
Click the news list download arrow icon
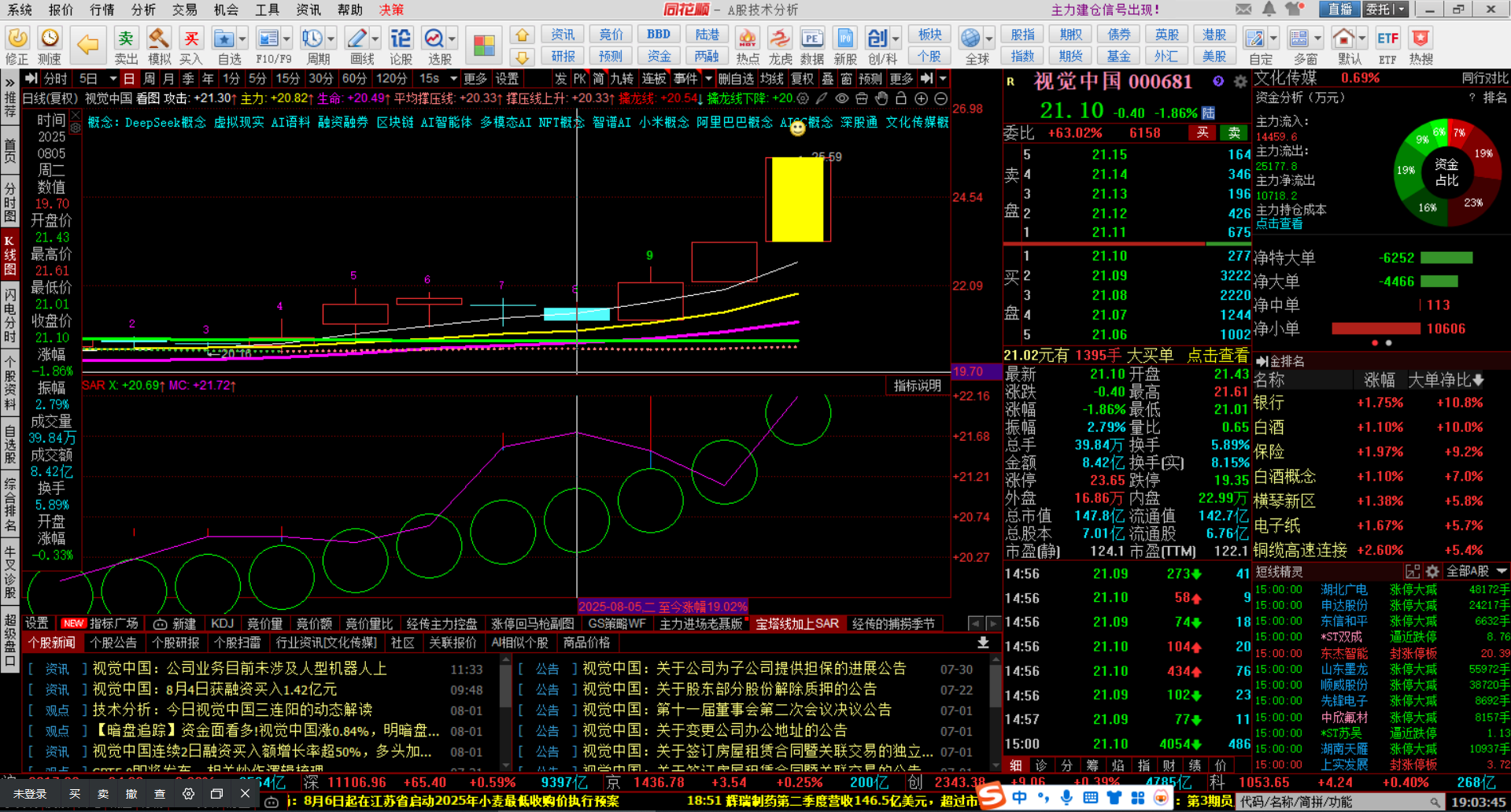point(983,643)
